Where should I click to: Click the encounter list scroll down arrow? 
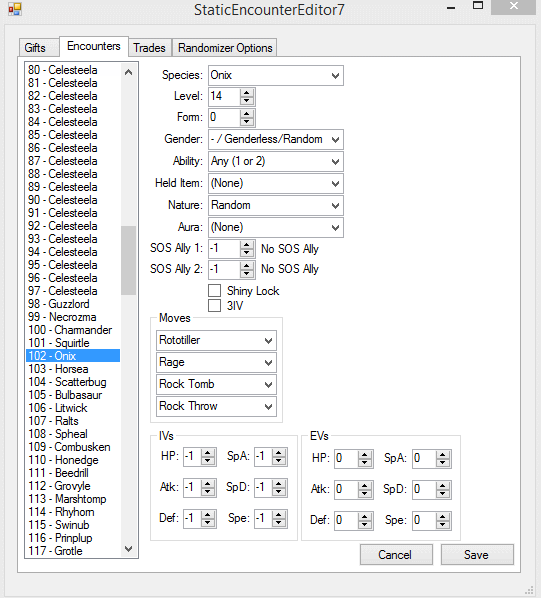[x=128, y=549]
